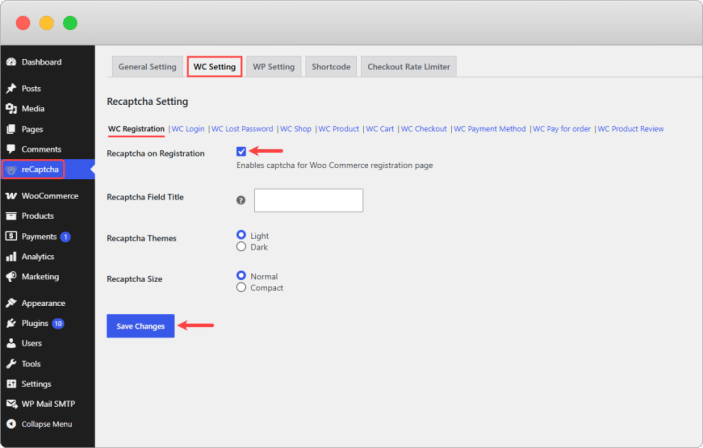Viewport: 703px width, 448px height.
Task: Click the WooCommerce logo icon
Action: point(11,196)
